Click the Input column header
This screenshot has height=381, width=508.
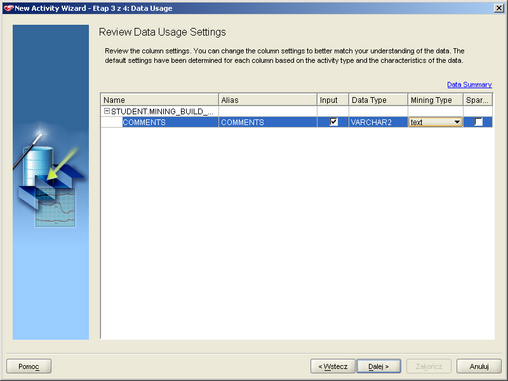click(333, 100)
